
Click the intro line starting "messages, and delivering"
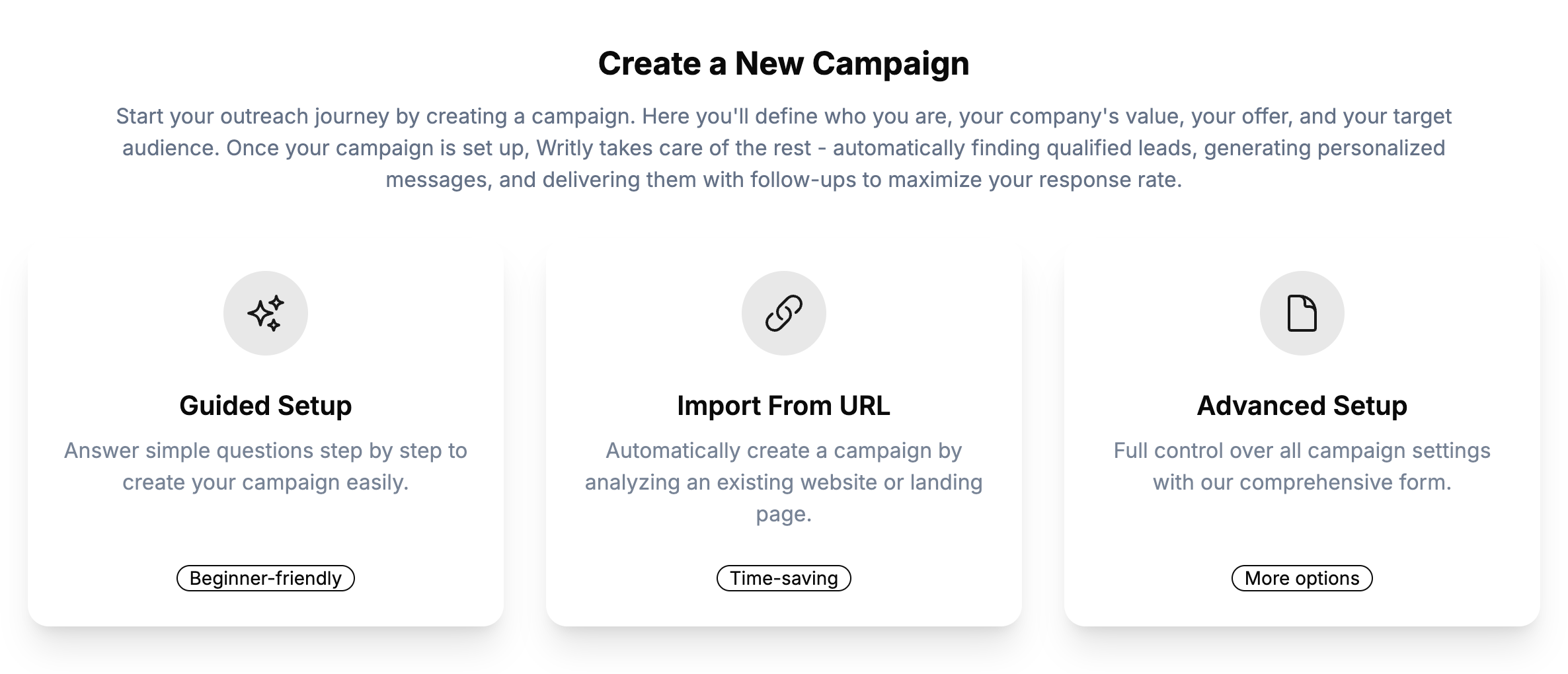tap(784, 180)
